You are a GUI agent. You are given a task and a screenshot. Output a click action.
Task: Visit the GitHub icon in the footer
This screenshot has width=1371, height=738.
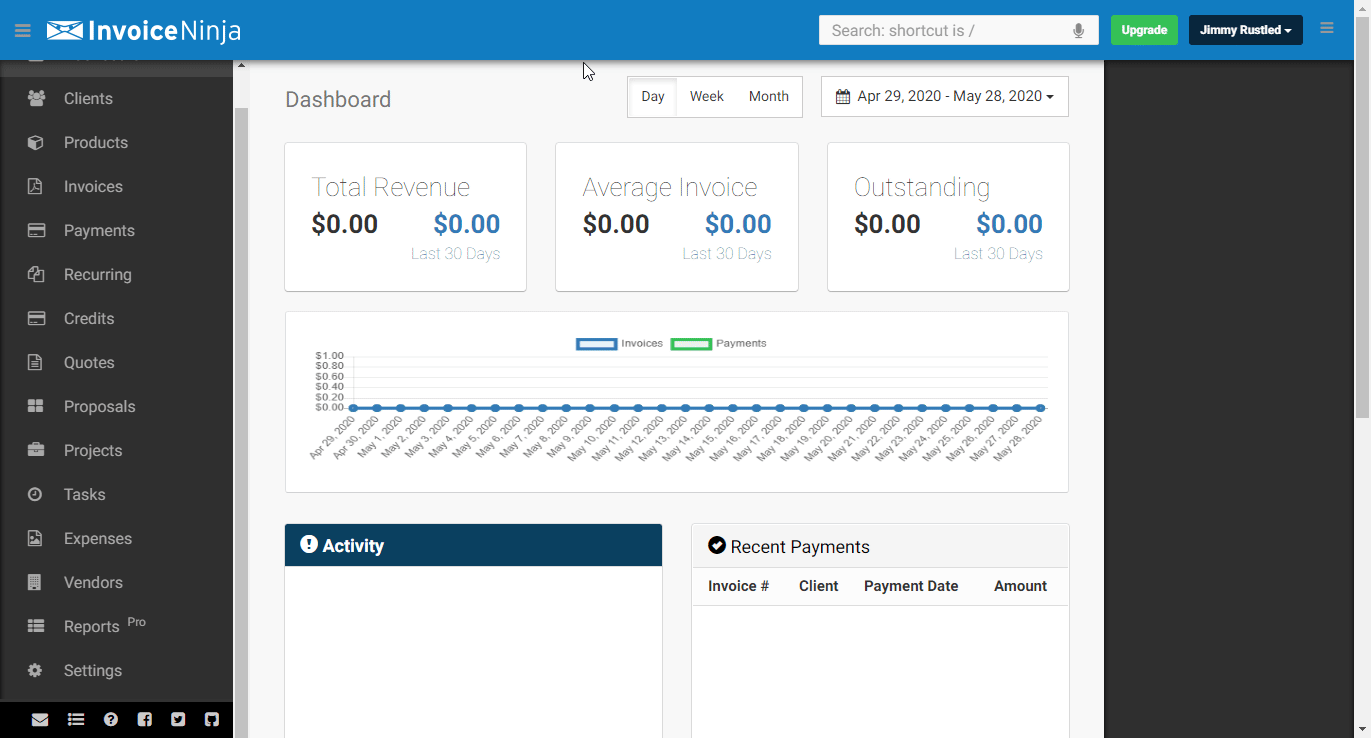point(211,719)
